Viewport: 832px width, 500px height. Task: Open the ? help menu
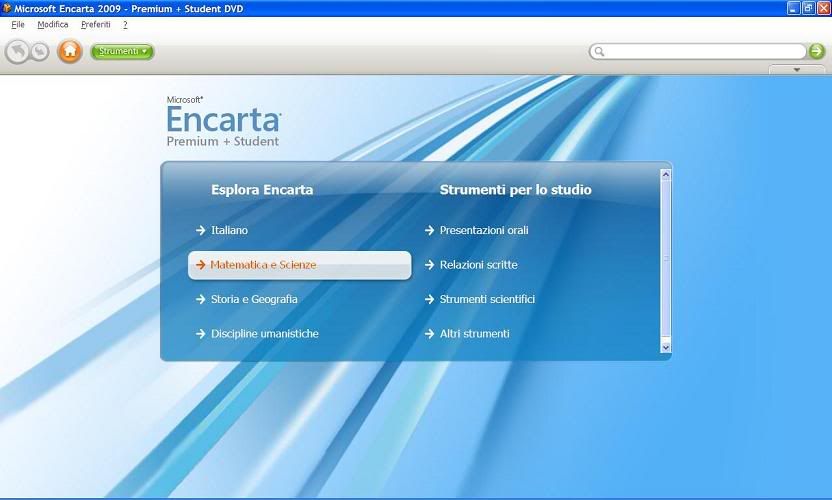pyautogui.click(x=125, y=24)
